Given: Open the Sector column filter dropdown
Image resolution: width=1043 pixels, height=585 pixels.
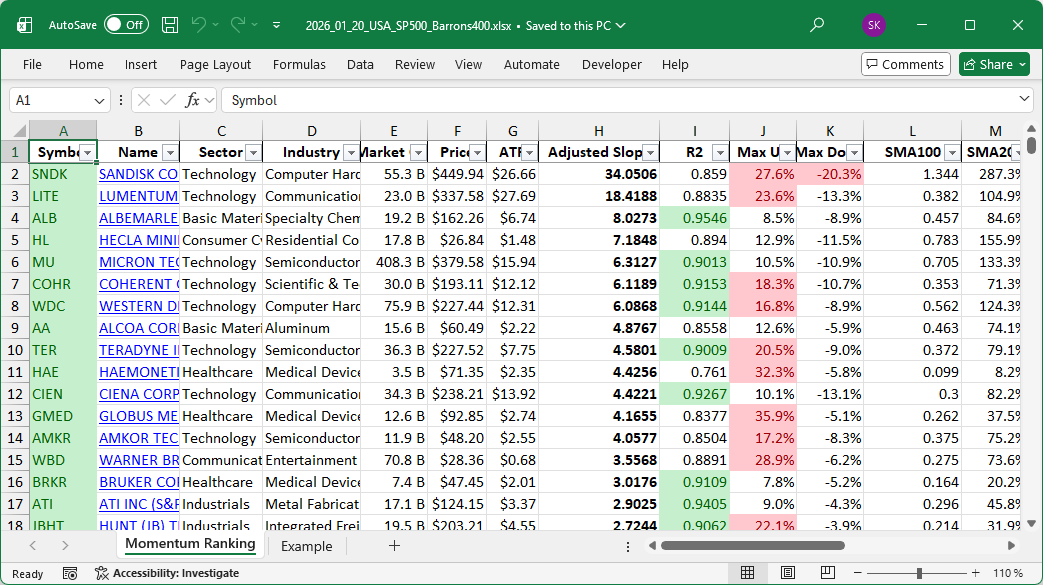Looking at the screenshot, I should pyautogui.click(x=251, y=152).
